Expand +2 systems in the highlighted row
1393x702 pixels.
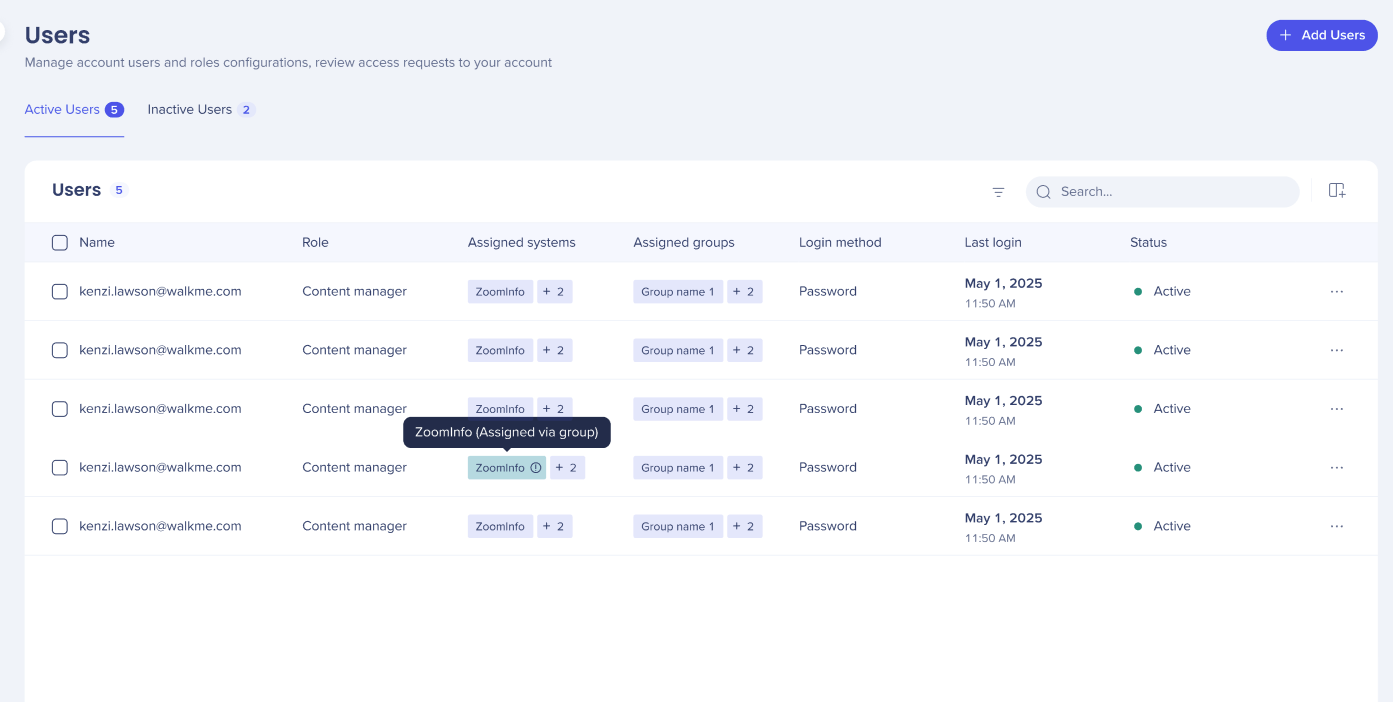(x=567, y=468)
